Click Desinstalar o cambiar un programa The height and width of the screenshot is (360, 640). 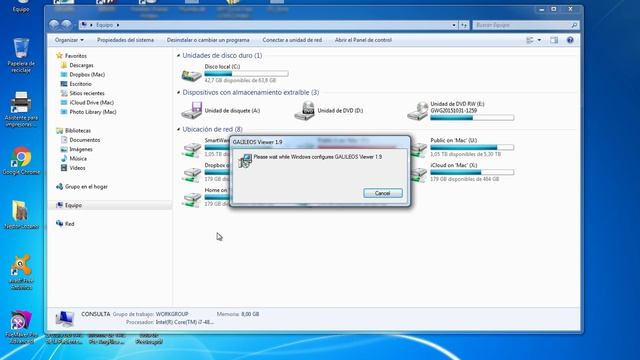208,40
